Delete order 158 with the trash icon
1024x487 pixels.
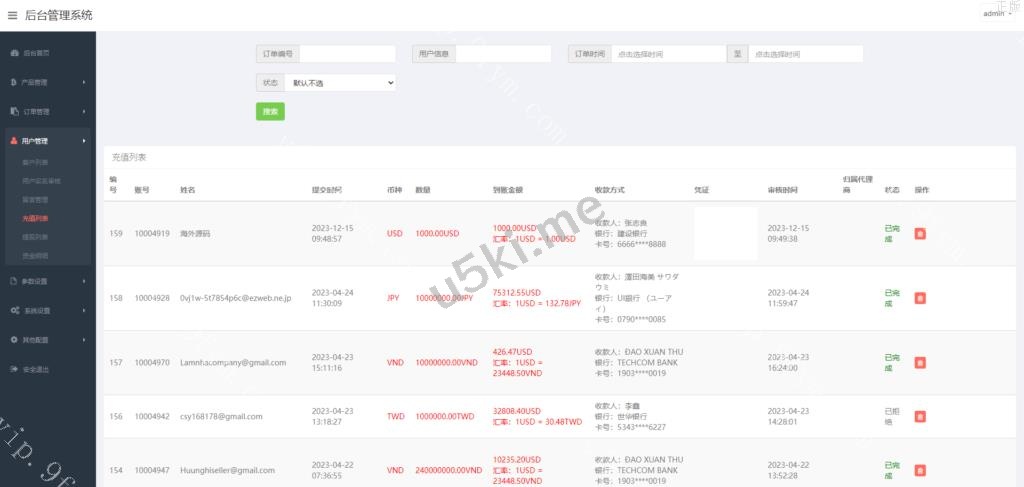click(920, 297)
